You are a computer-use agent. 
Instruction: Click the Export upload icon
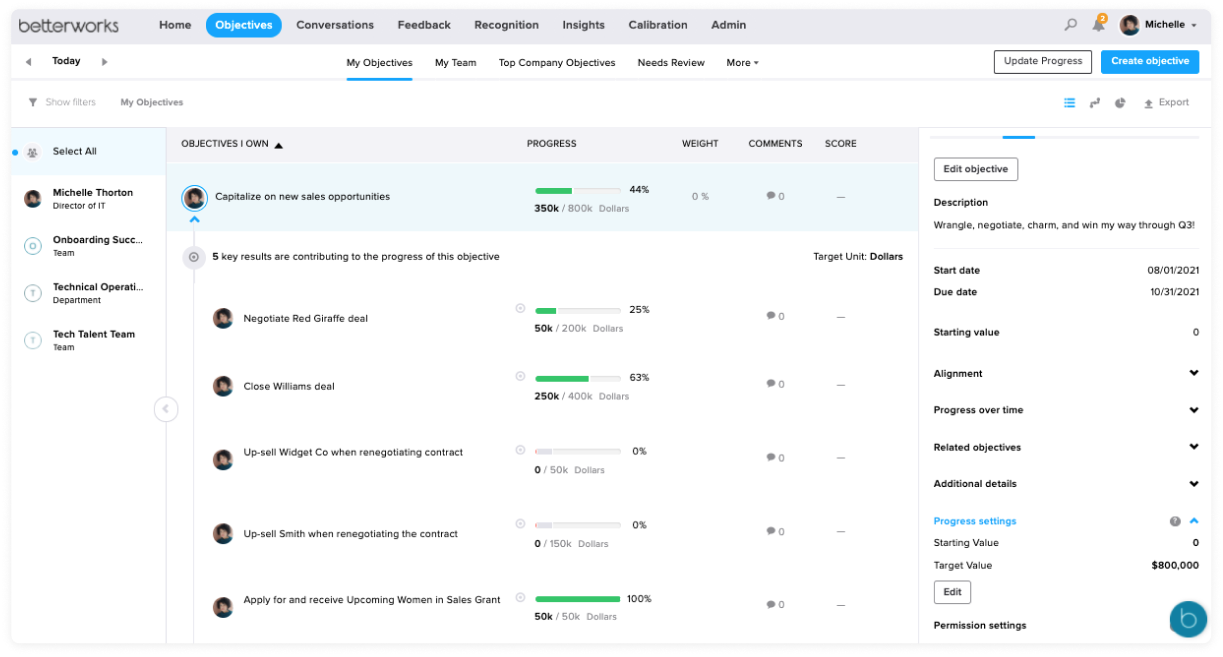[x=1149, y=103]
